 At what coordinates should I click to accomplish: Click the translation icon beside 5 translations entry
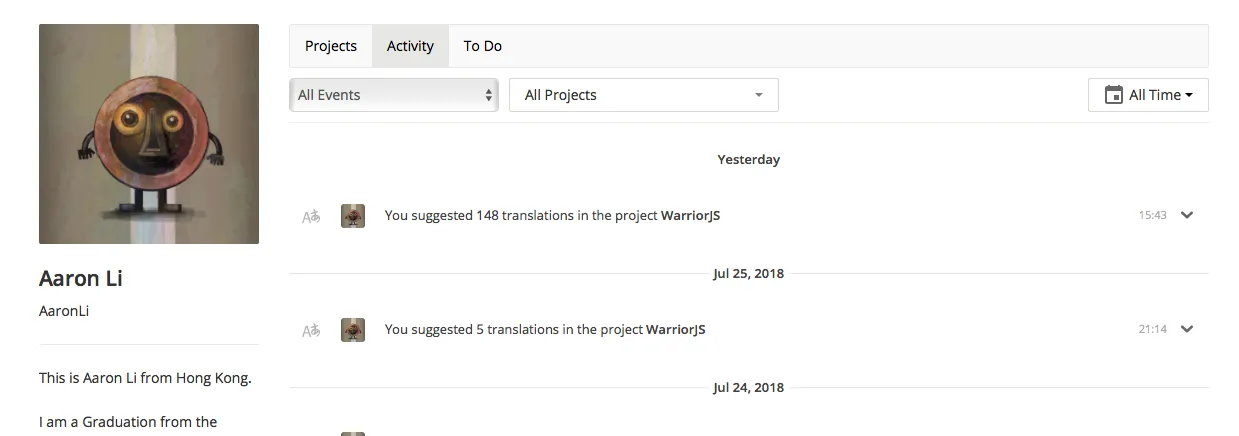point(311,330)
